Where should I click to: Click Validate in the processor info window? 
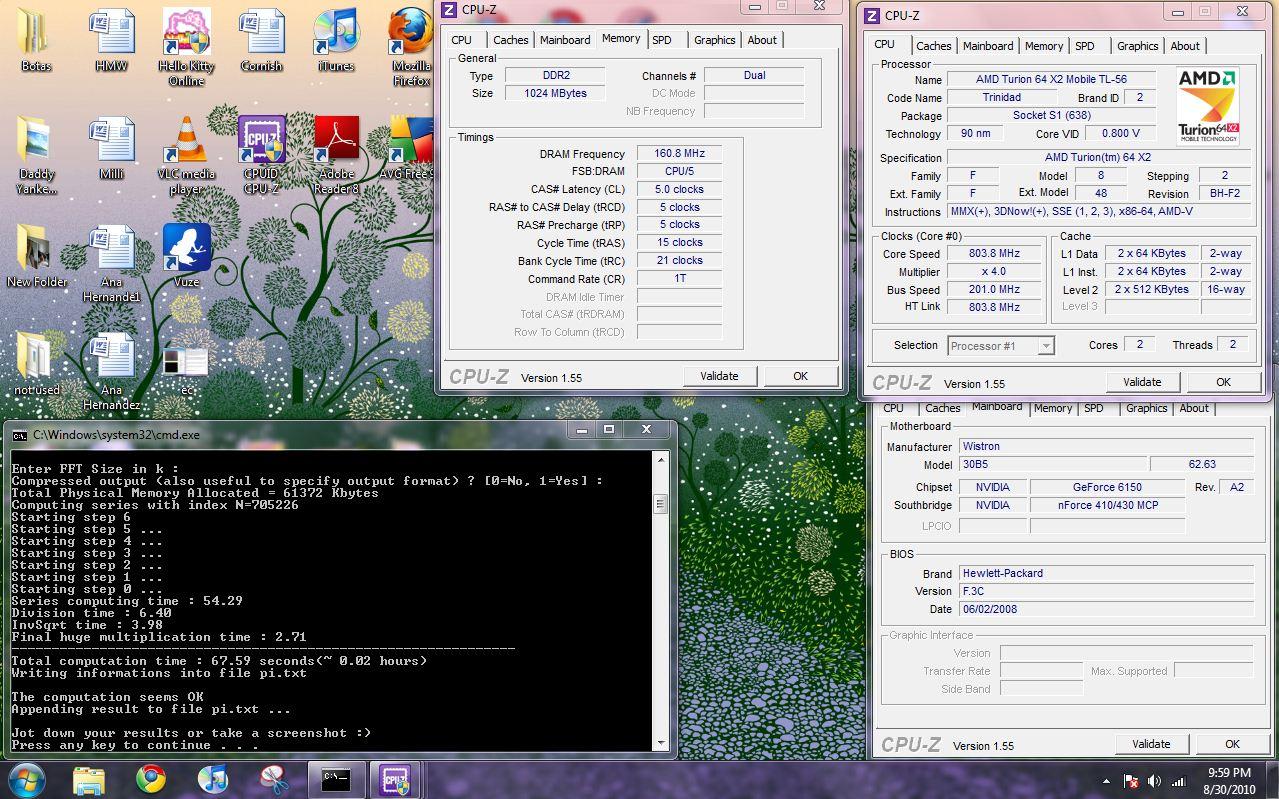(x=1142, y=382)
